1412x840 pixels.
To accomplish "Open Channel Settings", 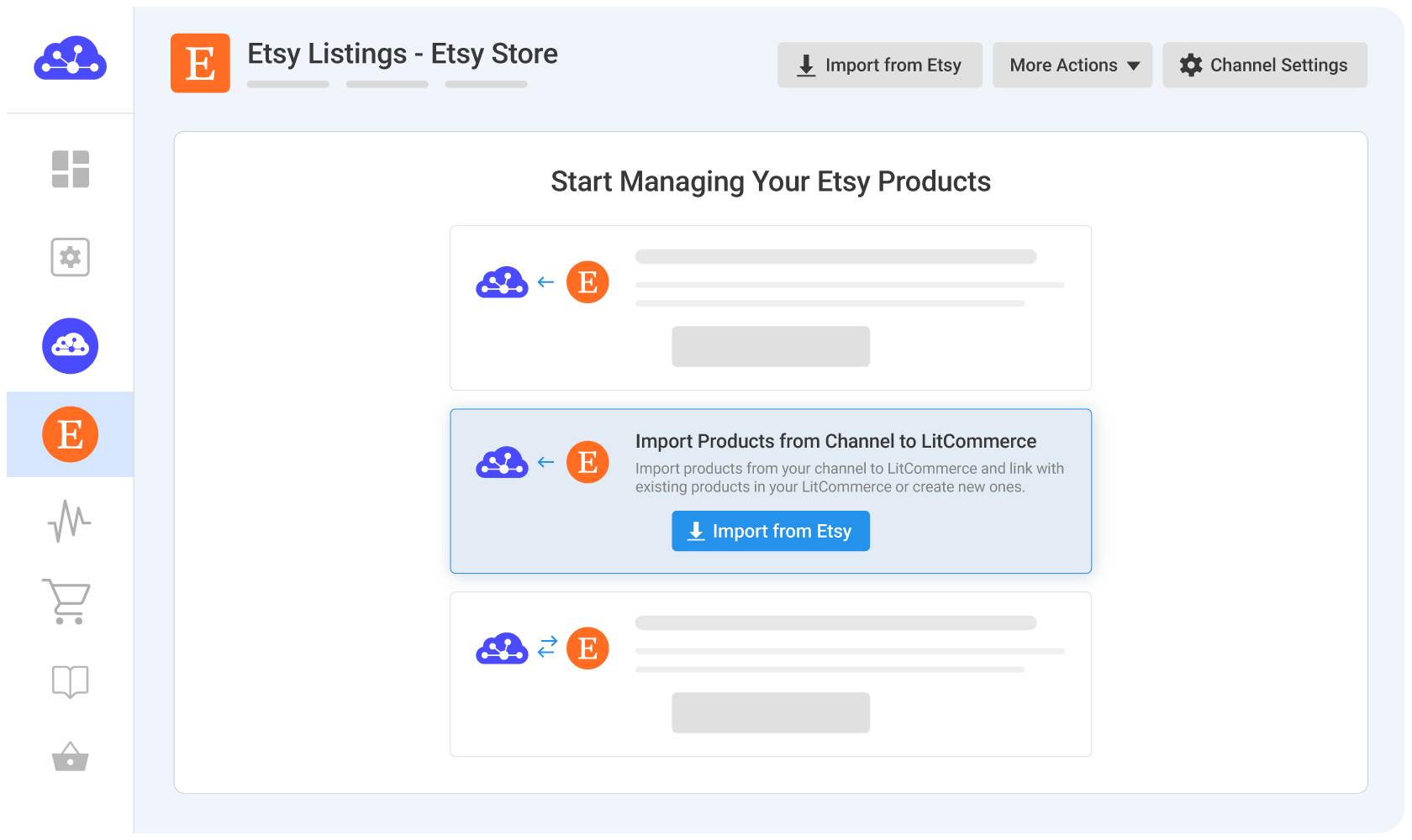I will coord(1264,66).
